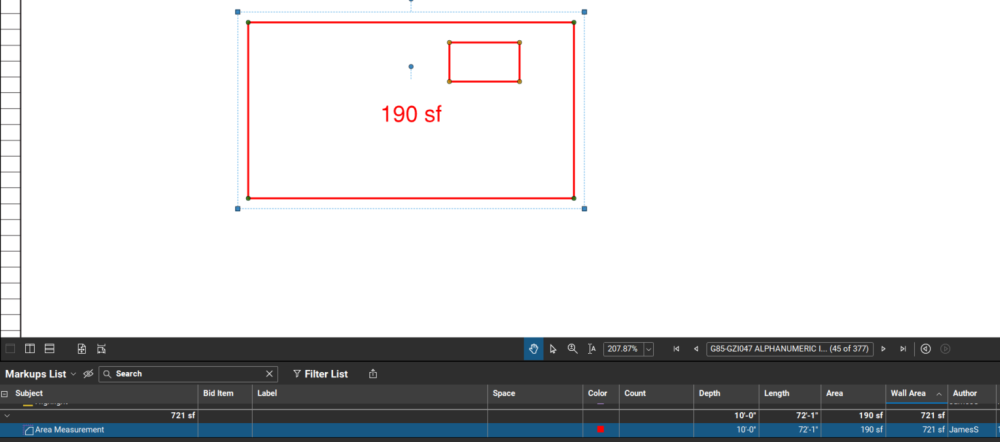This screenshot has width=1000, height=442.
Task: Go to the previous page
Action: coord(696,349)
